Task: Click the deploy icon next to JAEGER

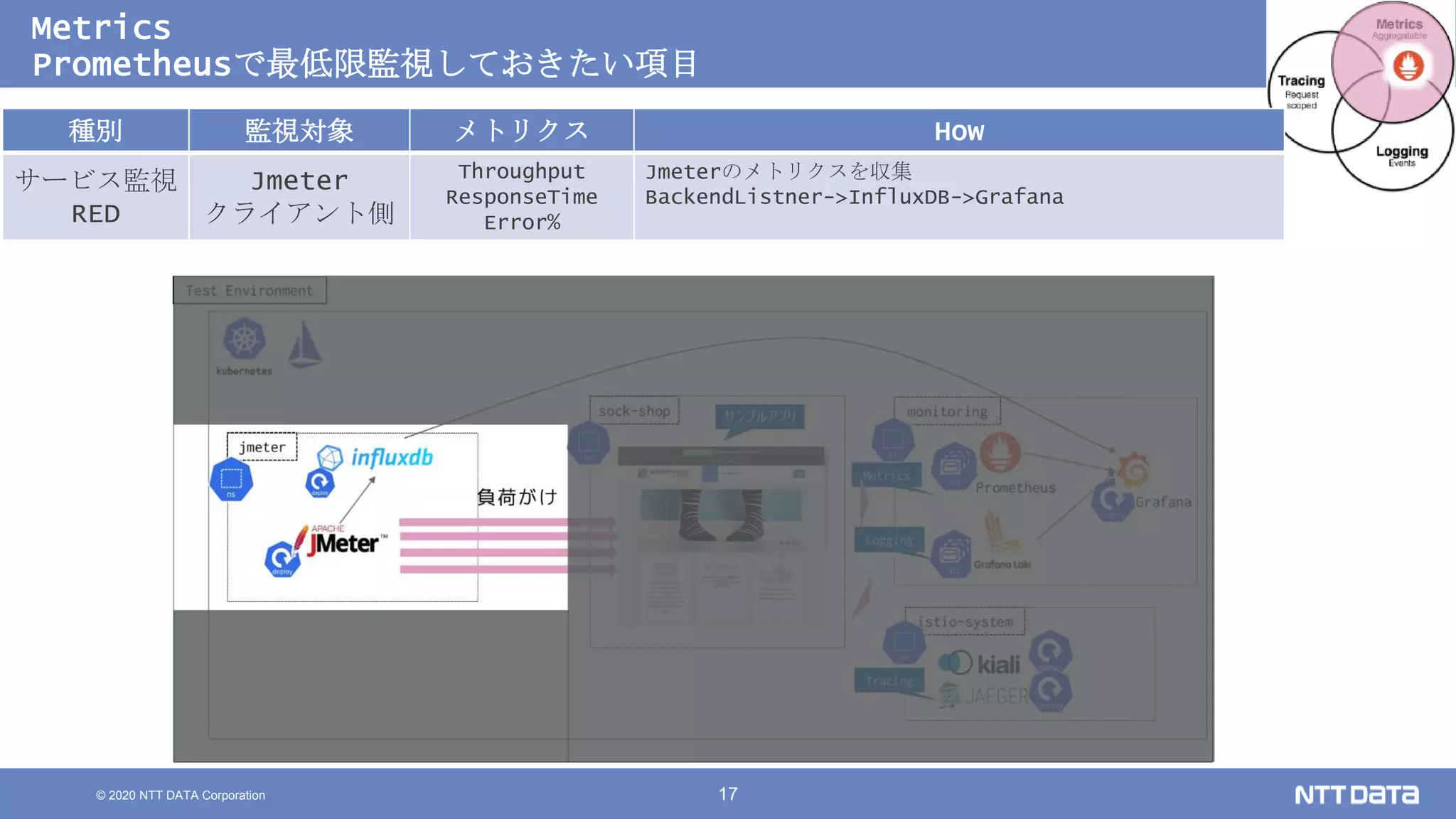Action: [1051, 690]
